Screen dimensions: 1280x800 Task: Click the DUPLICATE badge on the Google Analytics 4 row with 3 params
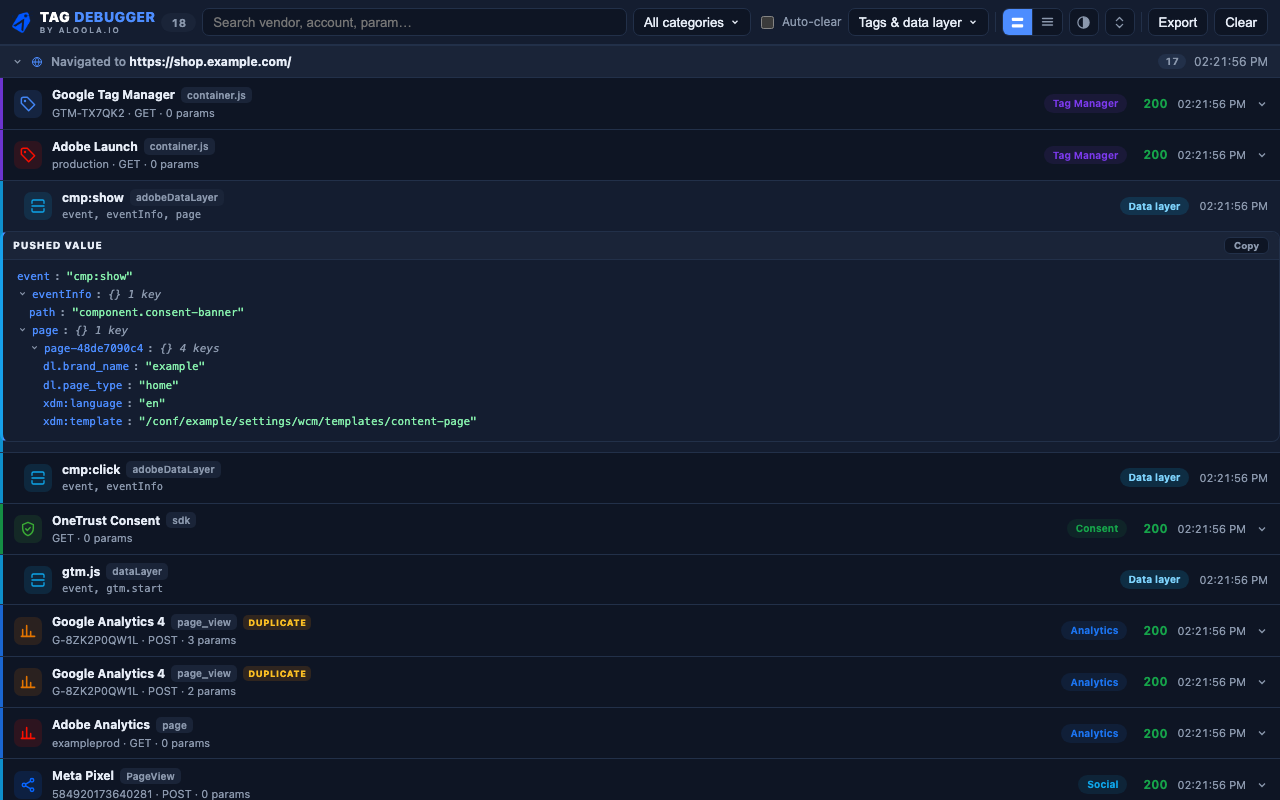(x=277, y=622)
